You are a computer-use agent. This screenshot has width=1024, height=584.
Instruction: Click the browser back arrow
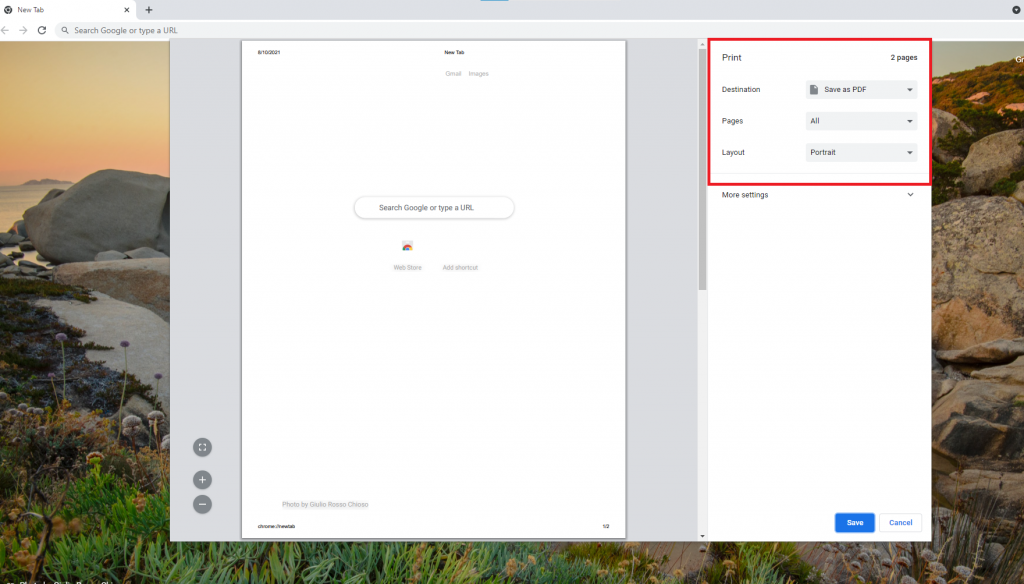(x=8, y=30)
